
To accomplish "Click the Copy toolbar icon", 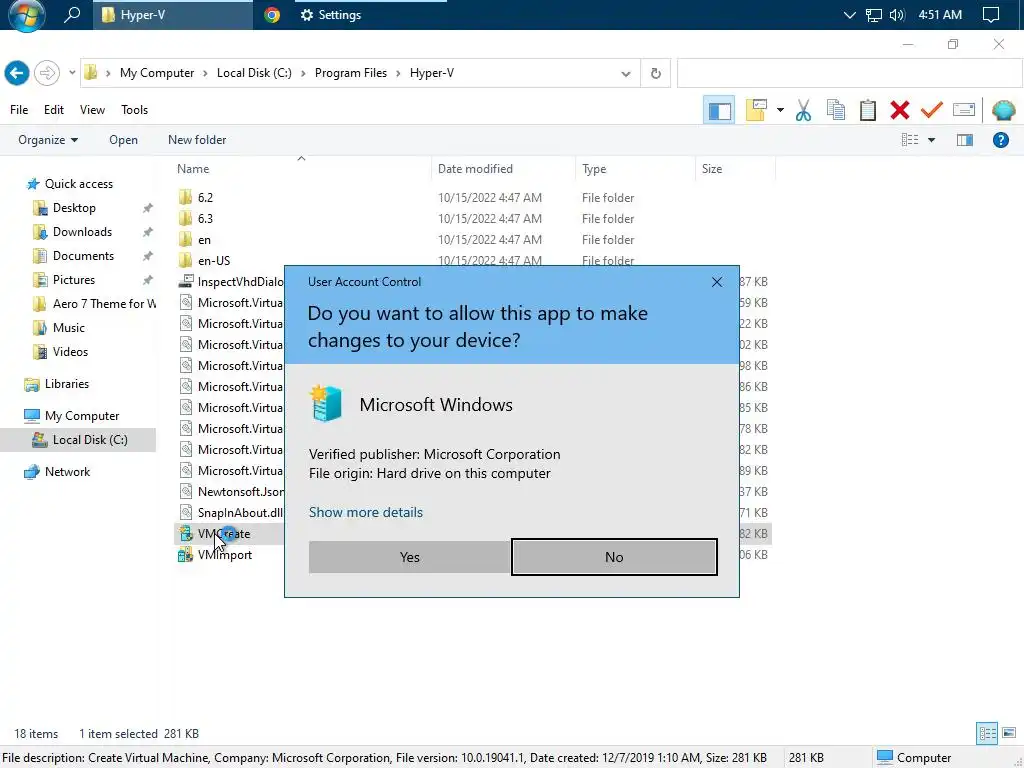I will (836, 110).
